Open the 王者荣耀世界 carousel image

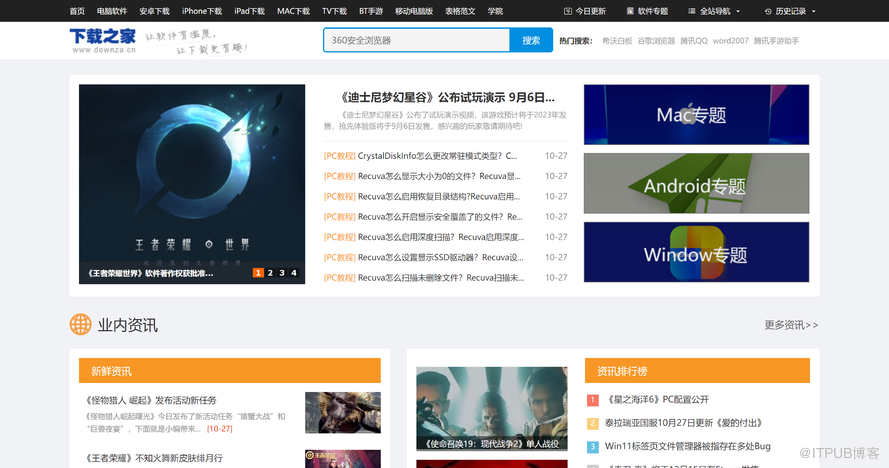pyautogui.click(x=192, y=184)
